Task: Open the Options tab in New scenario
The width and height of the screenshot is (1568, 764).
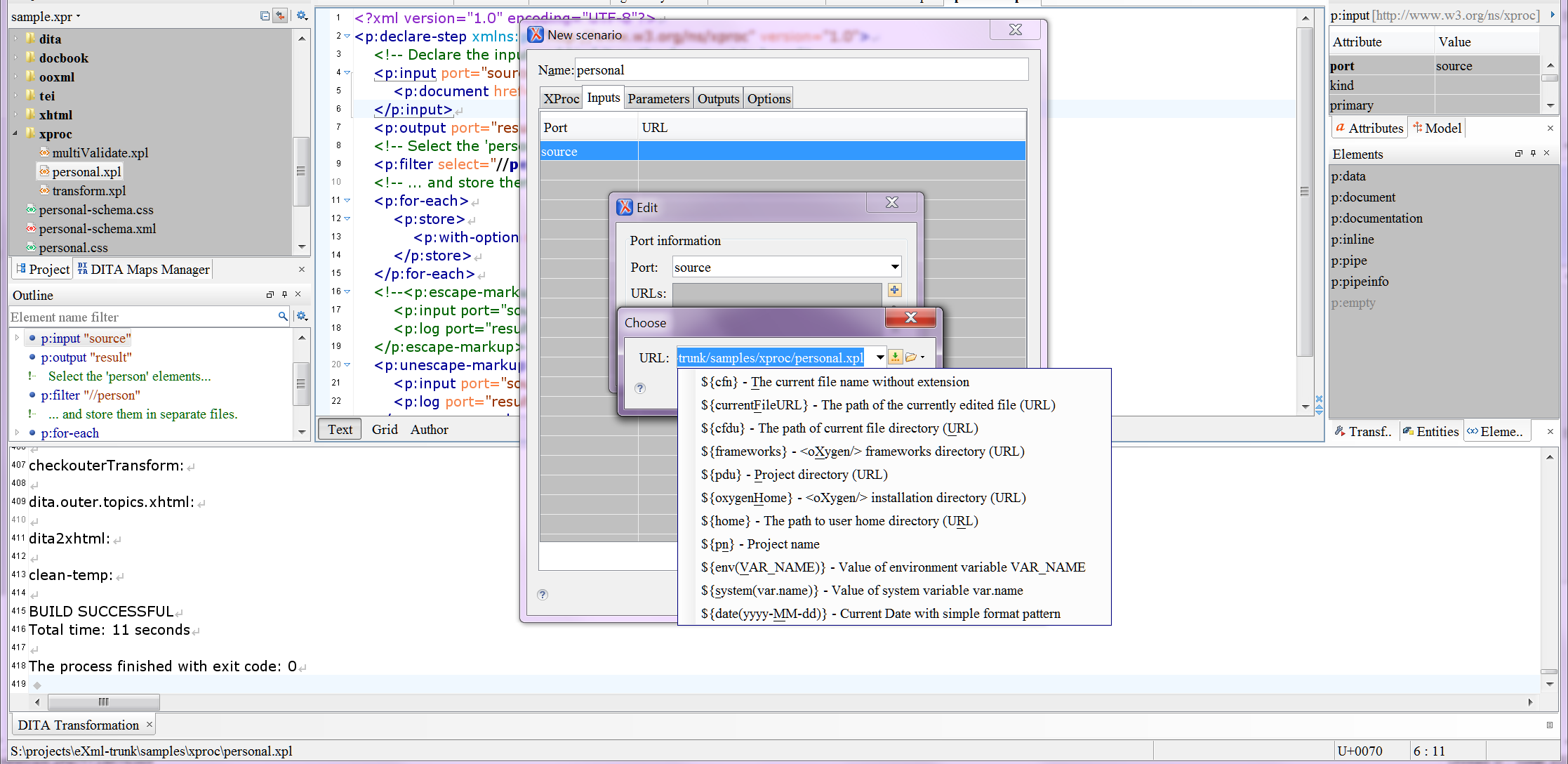Action: (769, 99)
